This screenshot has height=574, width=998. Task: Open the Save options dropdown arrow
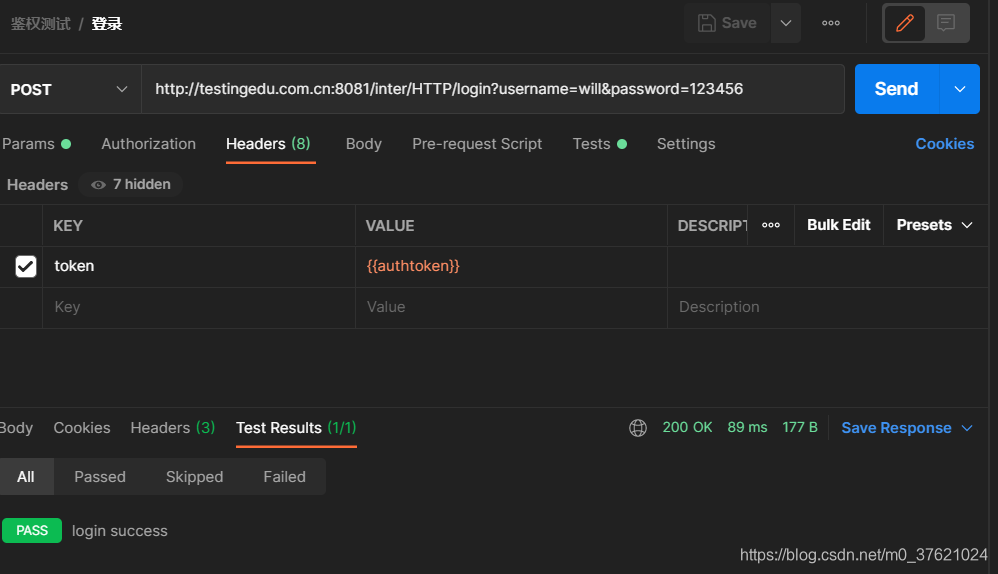pos(786,23)
